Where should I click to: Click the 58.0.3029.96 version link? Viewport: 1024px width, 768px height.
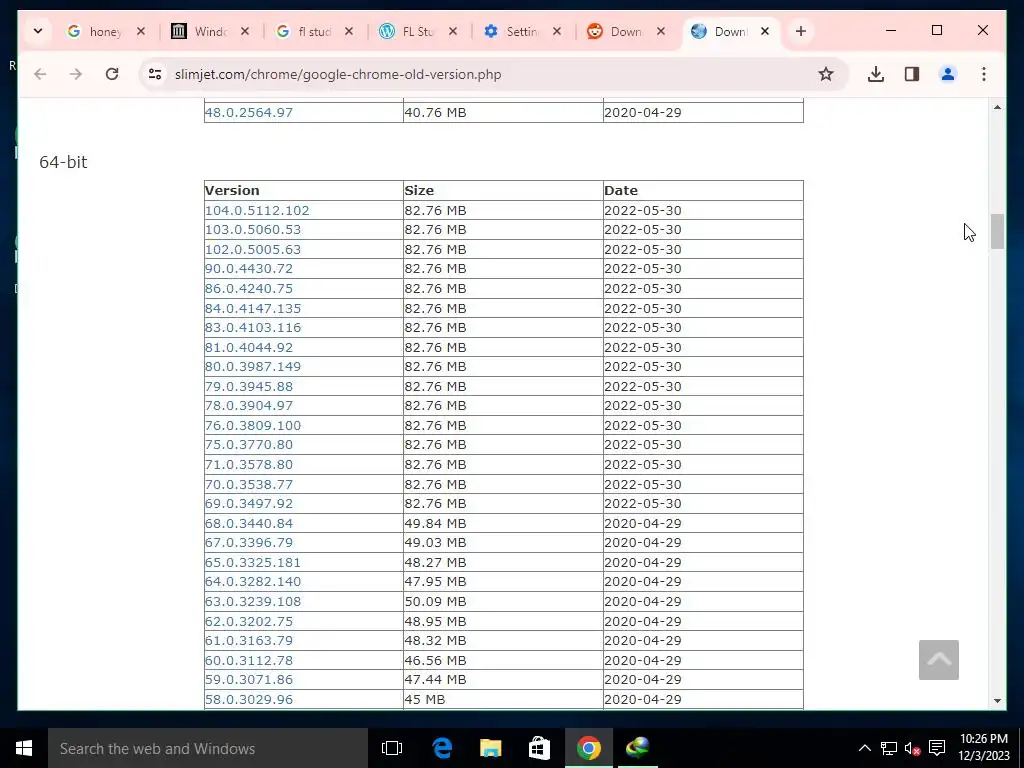pos(249,699)
